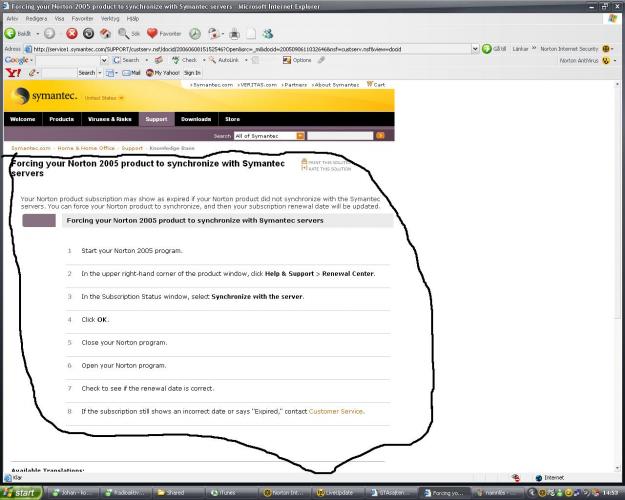Viewport: 625px width, 500px height.
Task: Open the Downloads navigation tab
Action: 195,119
